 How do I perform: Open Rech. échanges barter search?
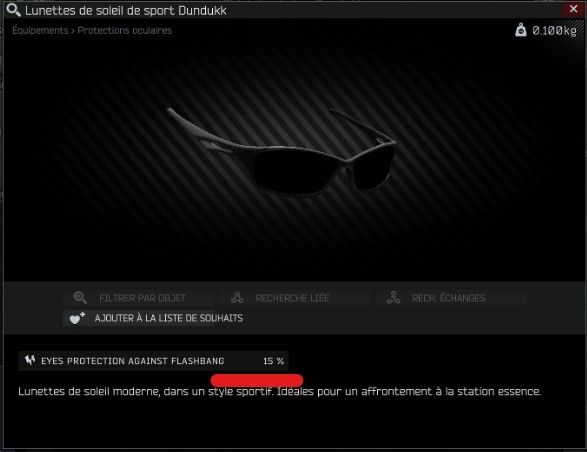click(x=448, y=298)
